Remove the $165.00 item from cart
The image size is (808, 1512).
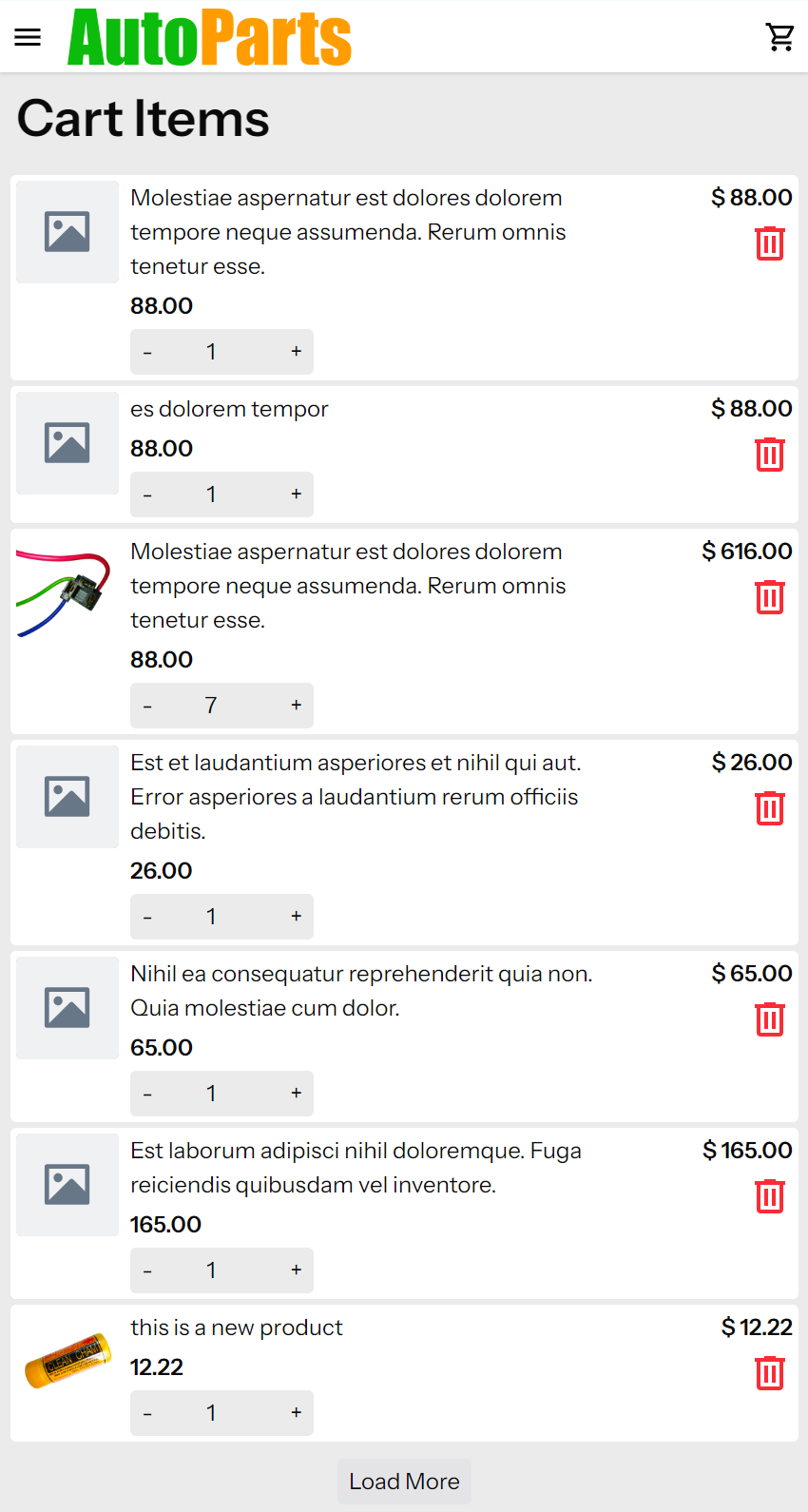[769, 1196]
